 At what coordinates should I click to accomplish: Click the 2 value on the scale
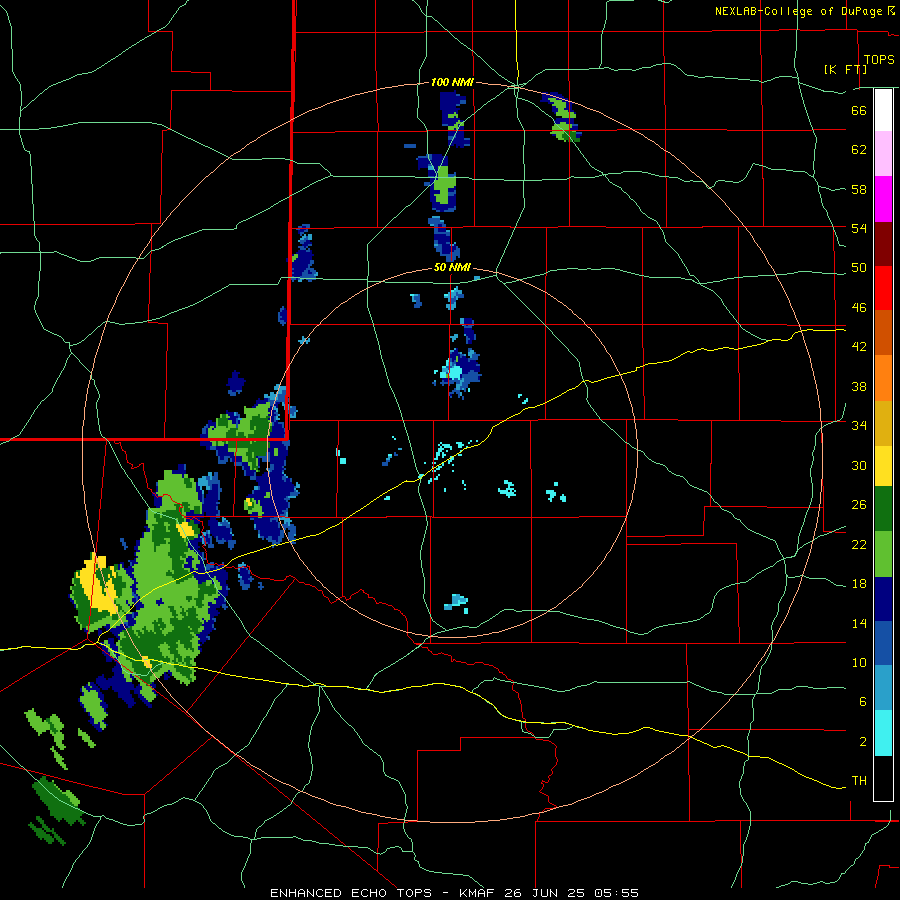(862, 742)
